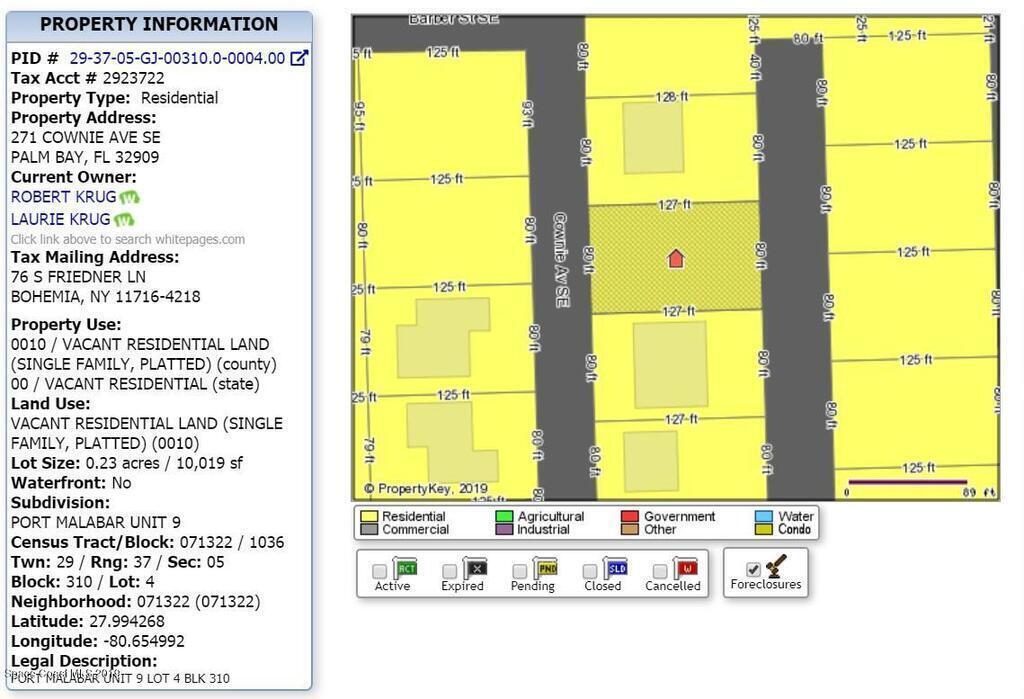Click the red house marker on map
1024x699 pixels.
pyautogui.click(x=676, y=259)
